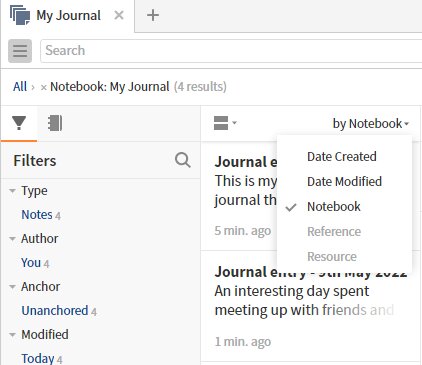Select the Filters funnel tab icon

[19, 123]
